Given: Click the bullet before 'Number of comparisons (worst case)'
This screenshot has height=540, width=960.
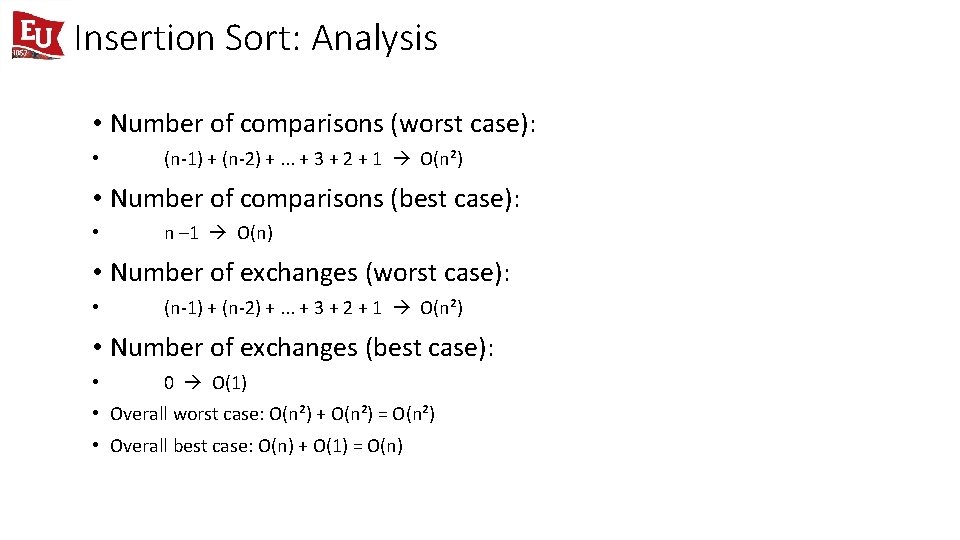Looking at the screenshot, I should (x=97, y=124).
